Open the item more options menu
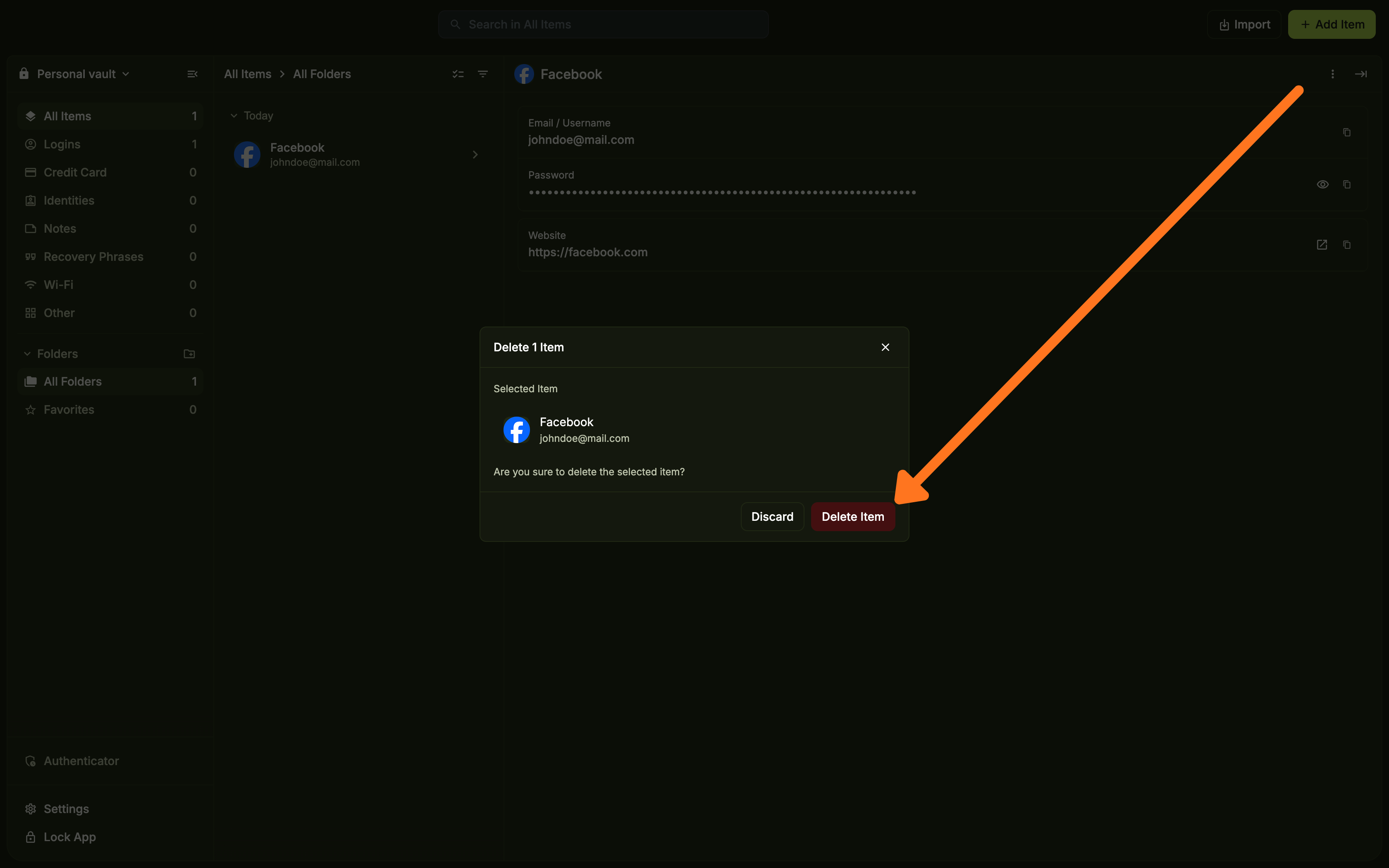This screenshot has width=1389, height=868. 1333,74
